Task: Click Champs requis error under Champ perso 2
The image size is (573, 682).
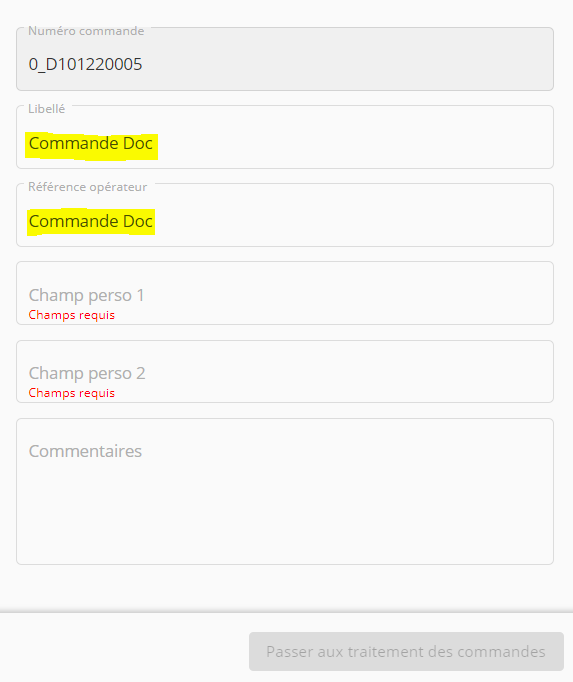Action: click(x=72, y=393)
